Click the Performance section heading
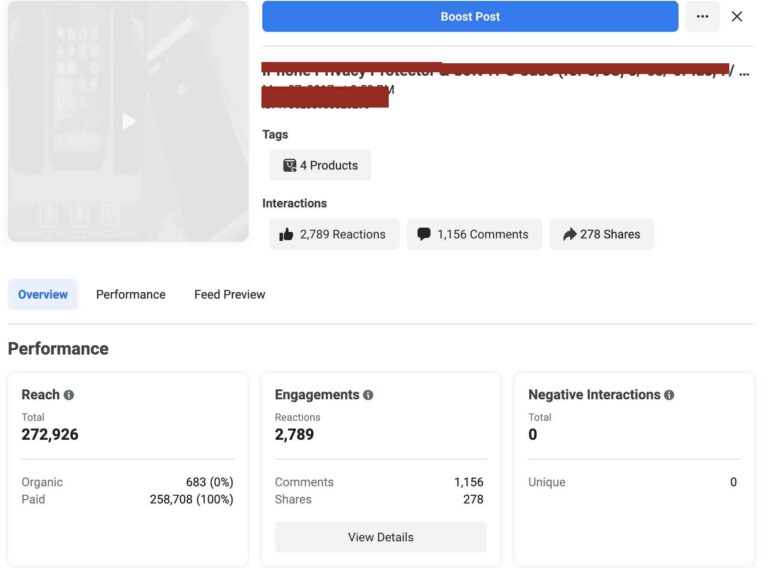This screenshot has width=768, height=568. pos(58,349)
